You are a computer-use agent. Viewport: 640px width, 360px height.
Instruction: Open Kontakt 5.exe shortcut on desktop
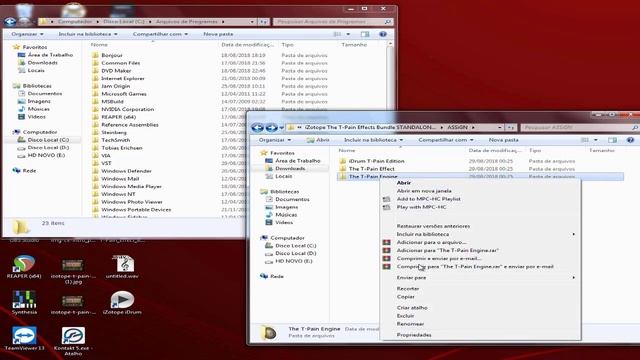pos(73,341)
